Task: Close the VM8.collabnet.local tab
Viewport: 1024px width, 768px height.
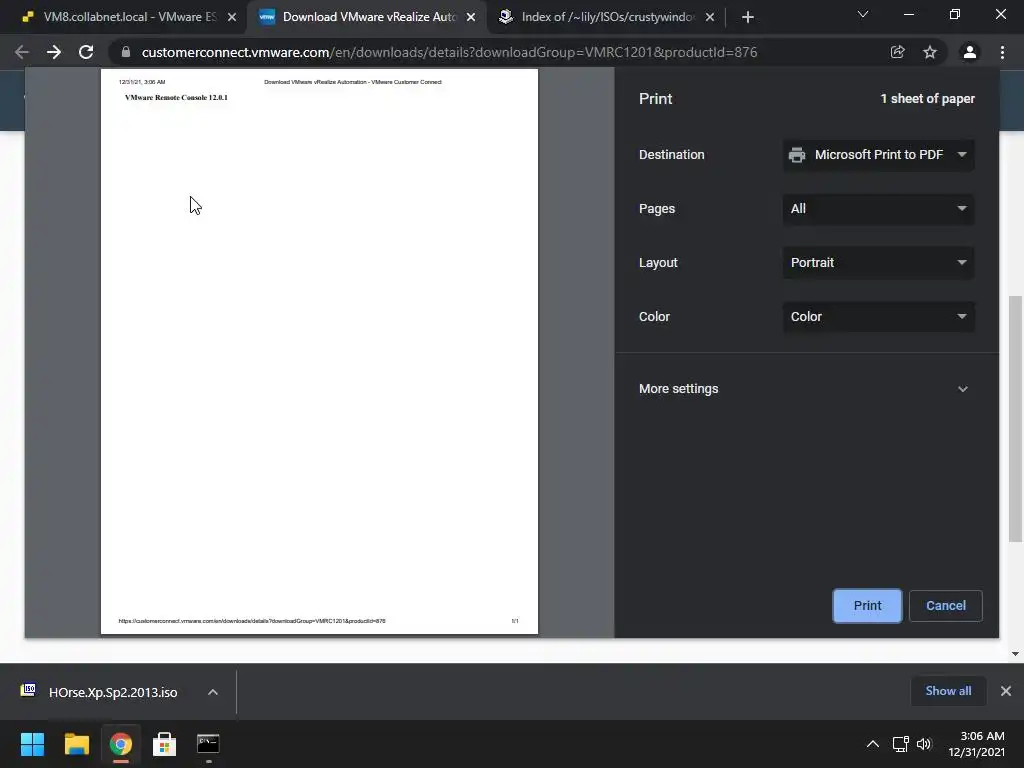Action: [232, 17]
